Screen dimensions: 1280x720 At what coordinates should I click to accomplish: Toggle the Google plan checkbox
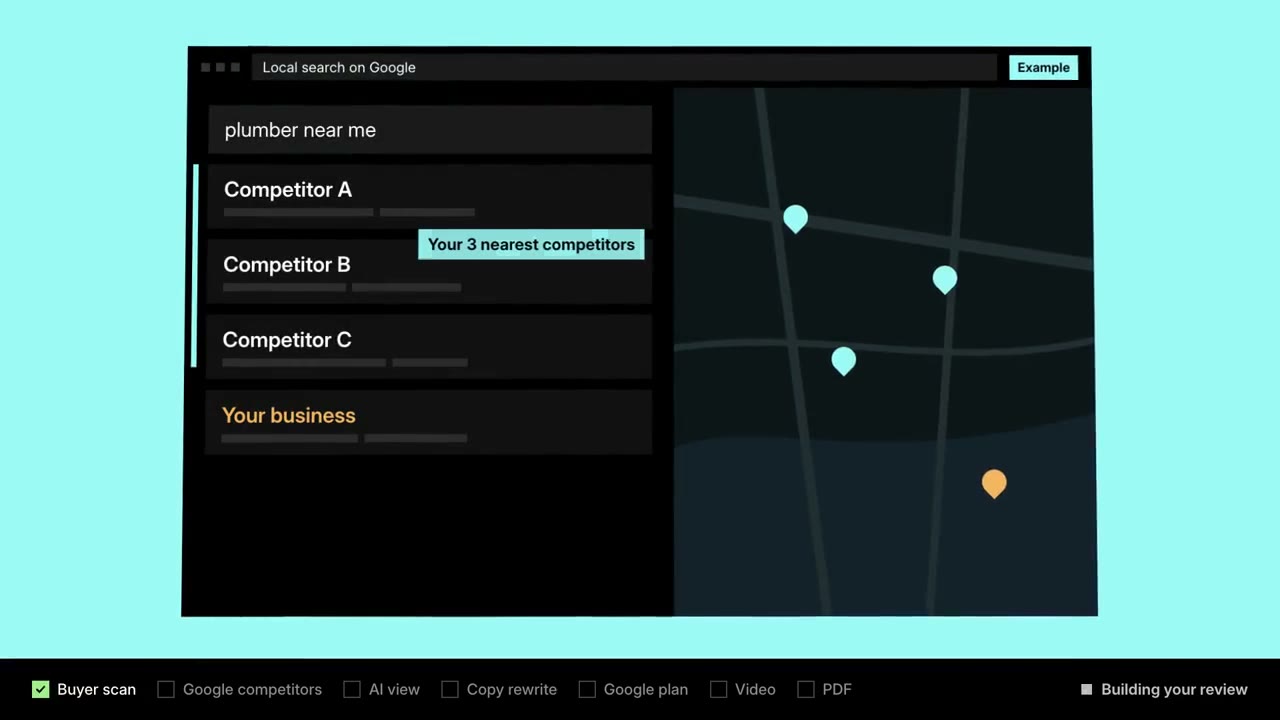click(587, 689)
